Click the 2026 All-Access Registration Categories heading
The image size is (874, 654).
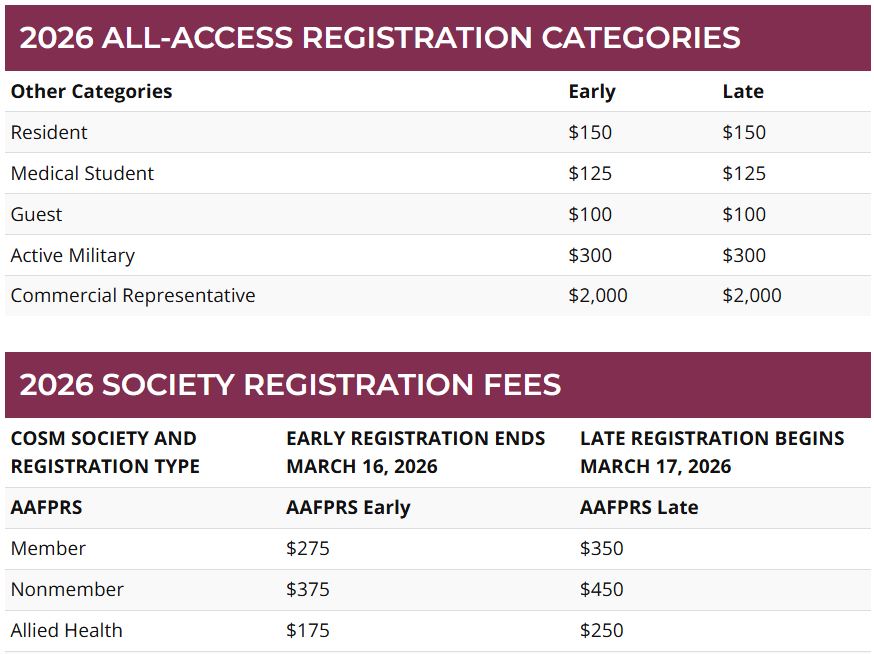(x=380, y=38)
